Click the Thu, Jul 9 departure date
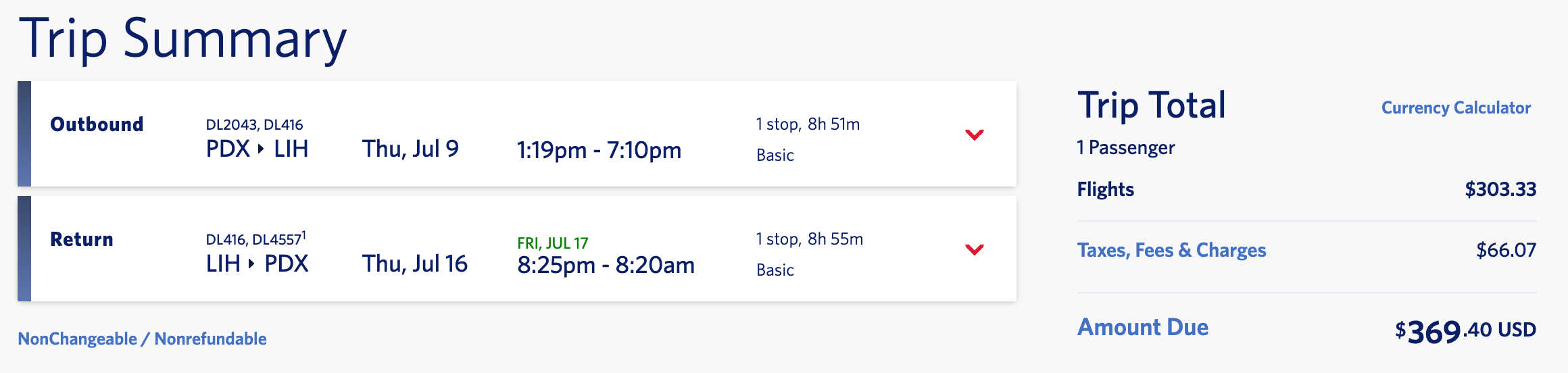Image resolution: width=1568 pixels, height=373 pixels. (x=410, y=149)
